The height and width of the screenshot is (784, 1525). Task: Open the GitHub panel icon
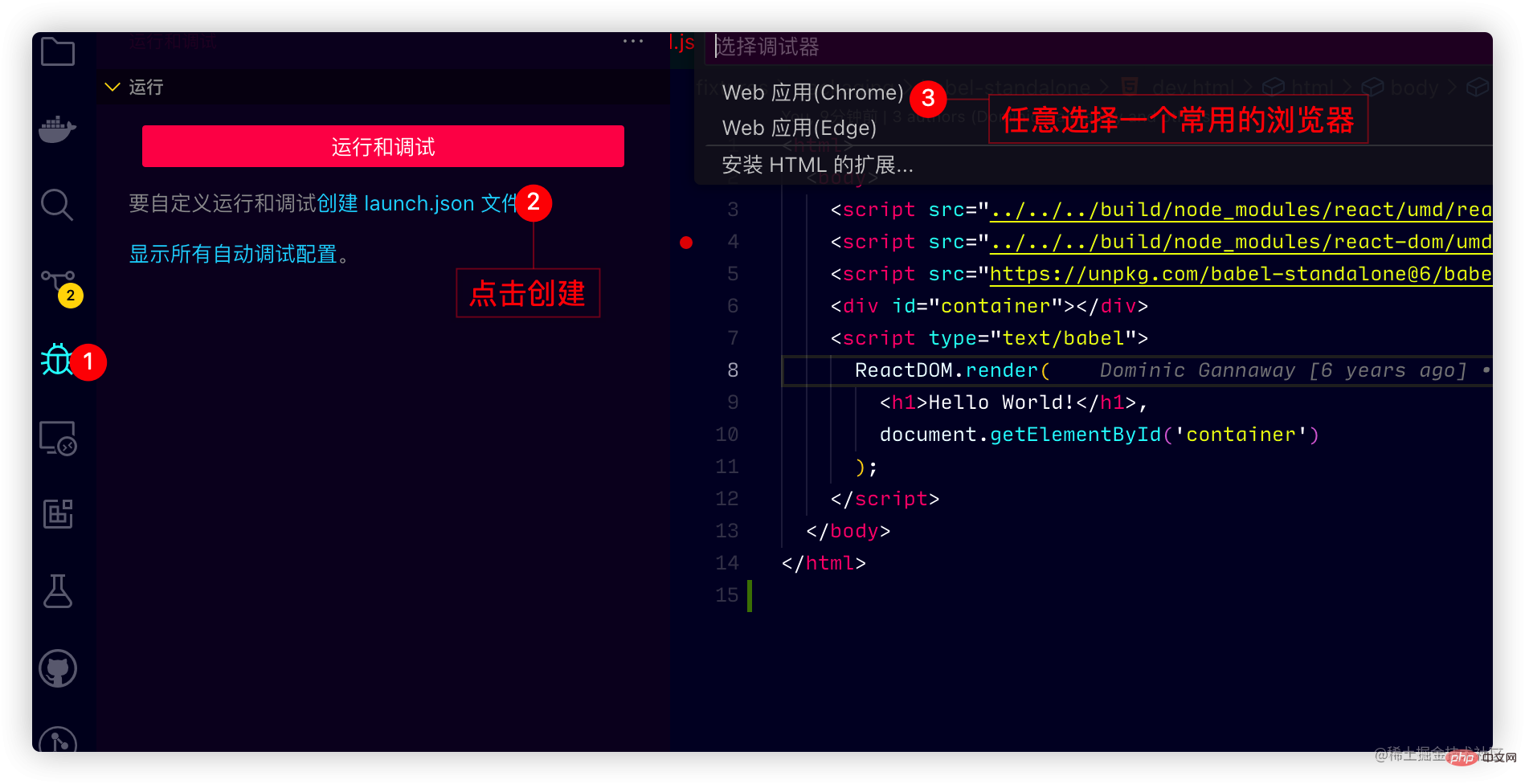[x=57, y=668]
